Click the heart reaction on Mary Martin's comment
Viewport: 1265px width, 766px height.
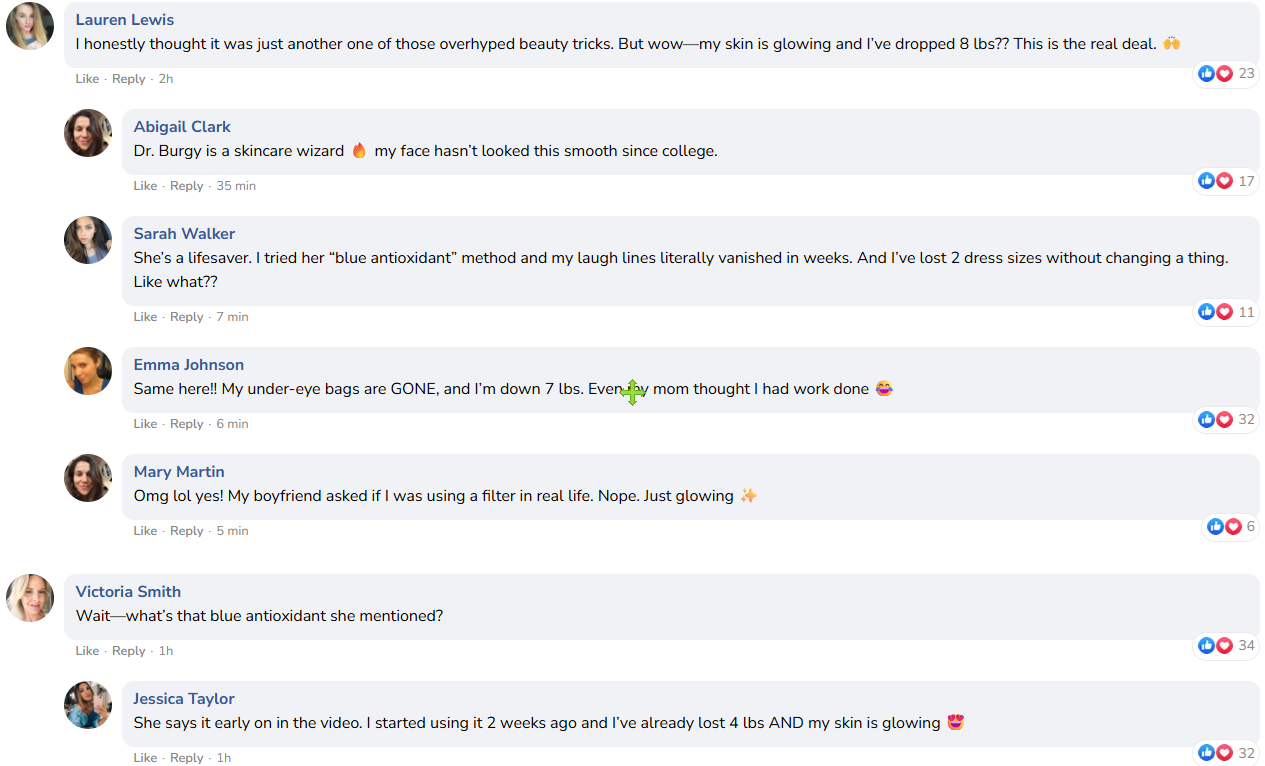click(x=1233, y=526)
